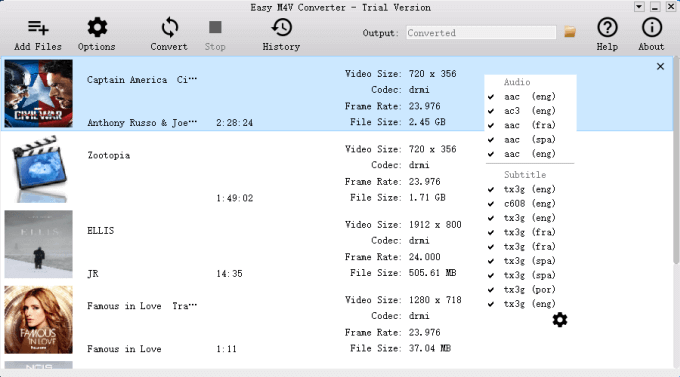Click the 'Zootopia' title text

(108, 155)
